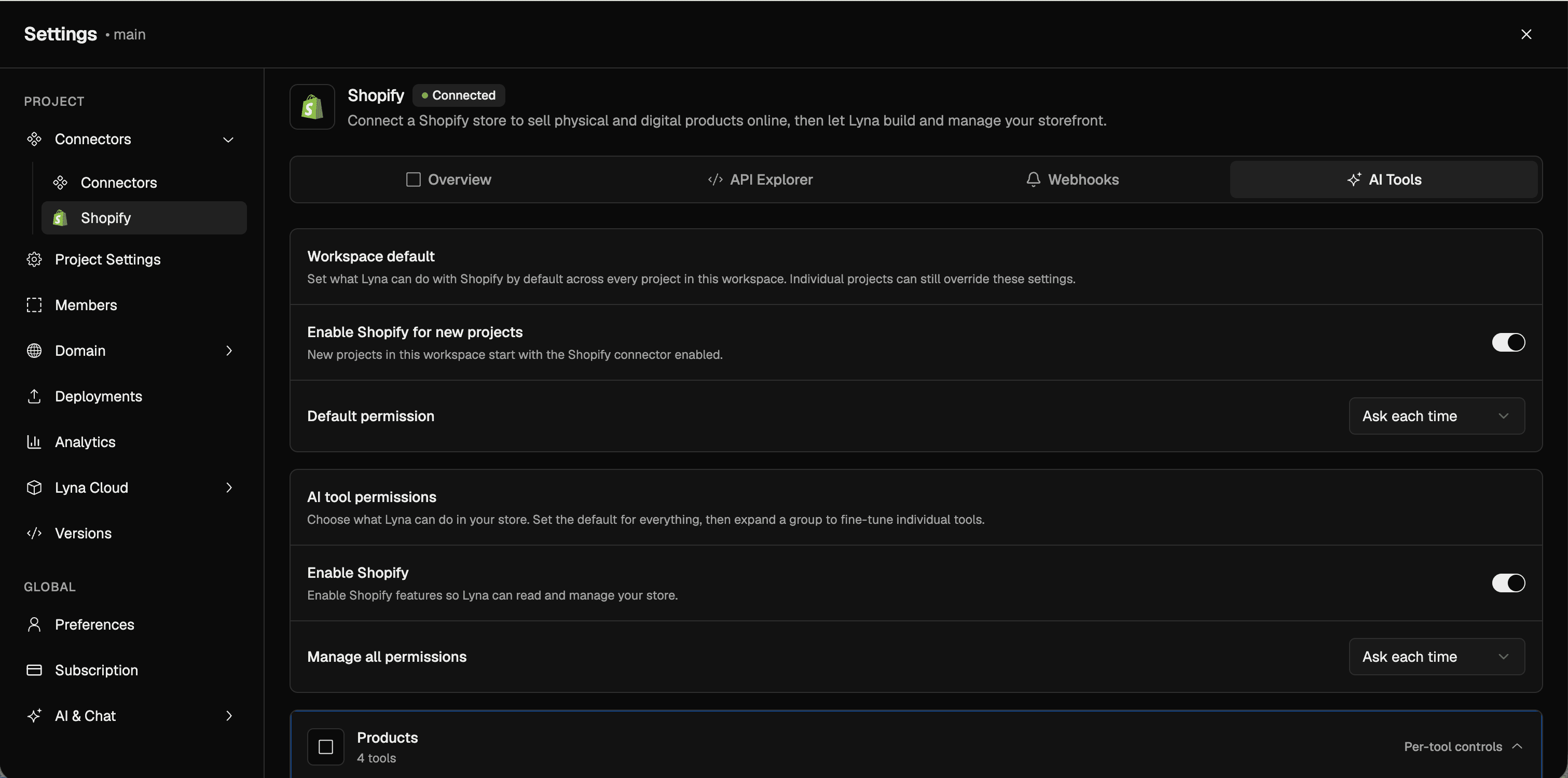The height and width of the screenshot is (778, 1568).
Task: Click the '4 tools' count label
Action: coord(376,758)
